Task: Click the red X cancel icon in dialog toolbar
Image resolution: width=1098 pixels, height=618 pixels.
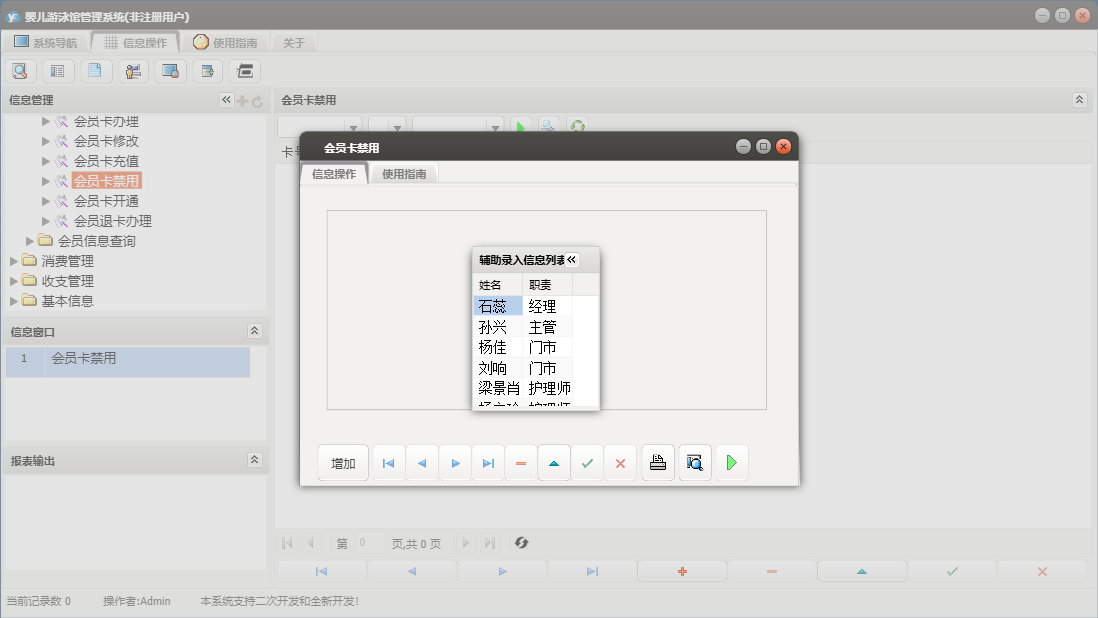Action: tap(620, 463)
